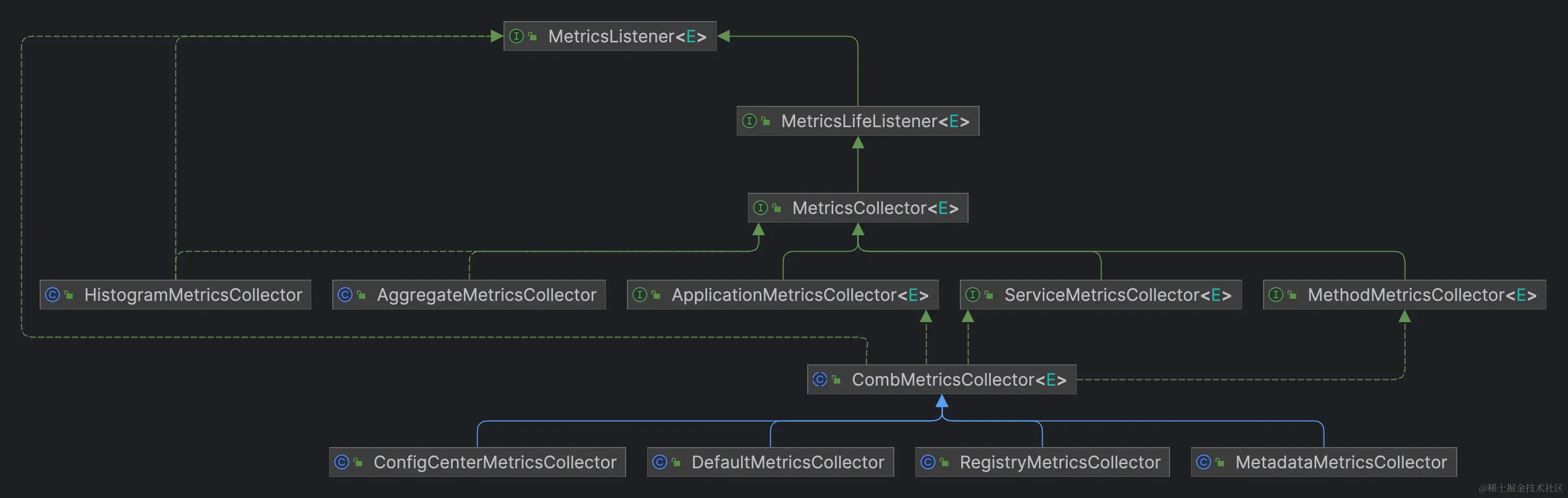This screenshot has width=1568, height=498.
Task: Select the ConfigCenterMetricsCollector node
Action: tap(478, 462)
